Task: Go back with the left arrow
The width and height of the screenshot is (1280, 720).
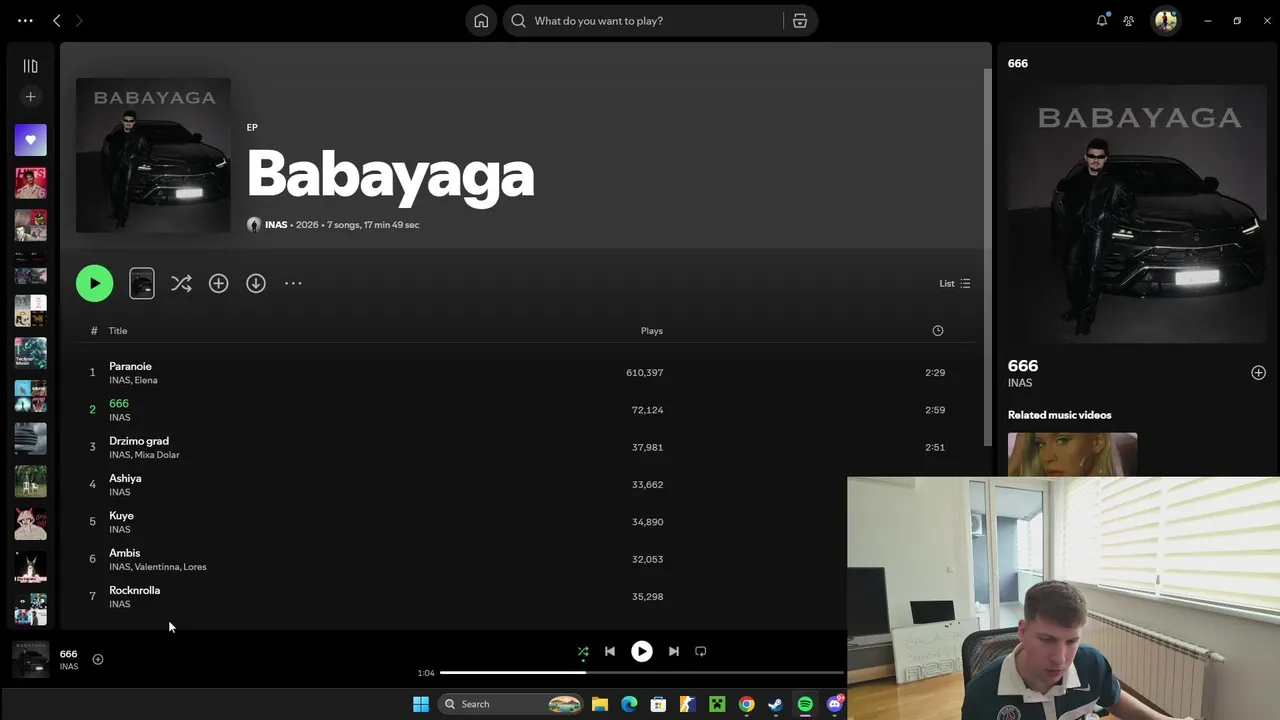Action: (57, 20)
